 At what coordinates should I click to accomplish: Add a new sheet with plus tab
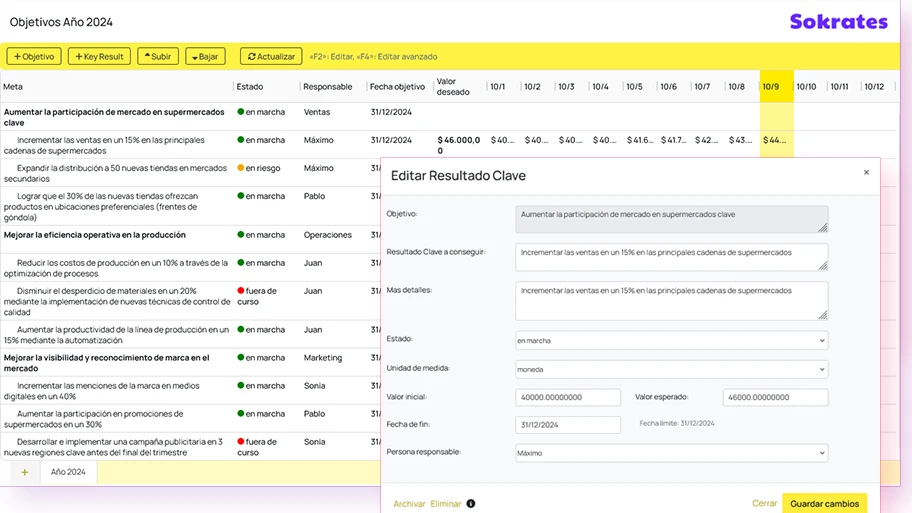pos(24,472)
